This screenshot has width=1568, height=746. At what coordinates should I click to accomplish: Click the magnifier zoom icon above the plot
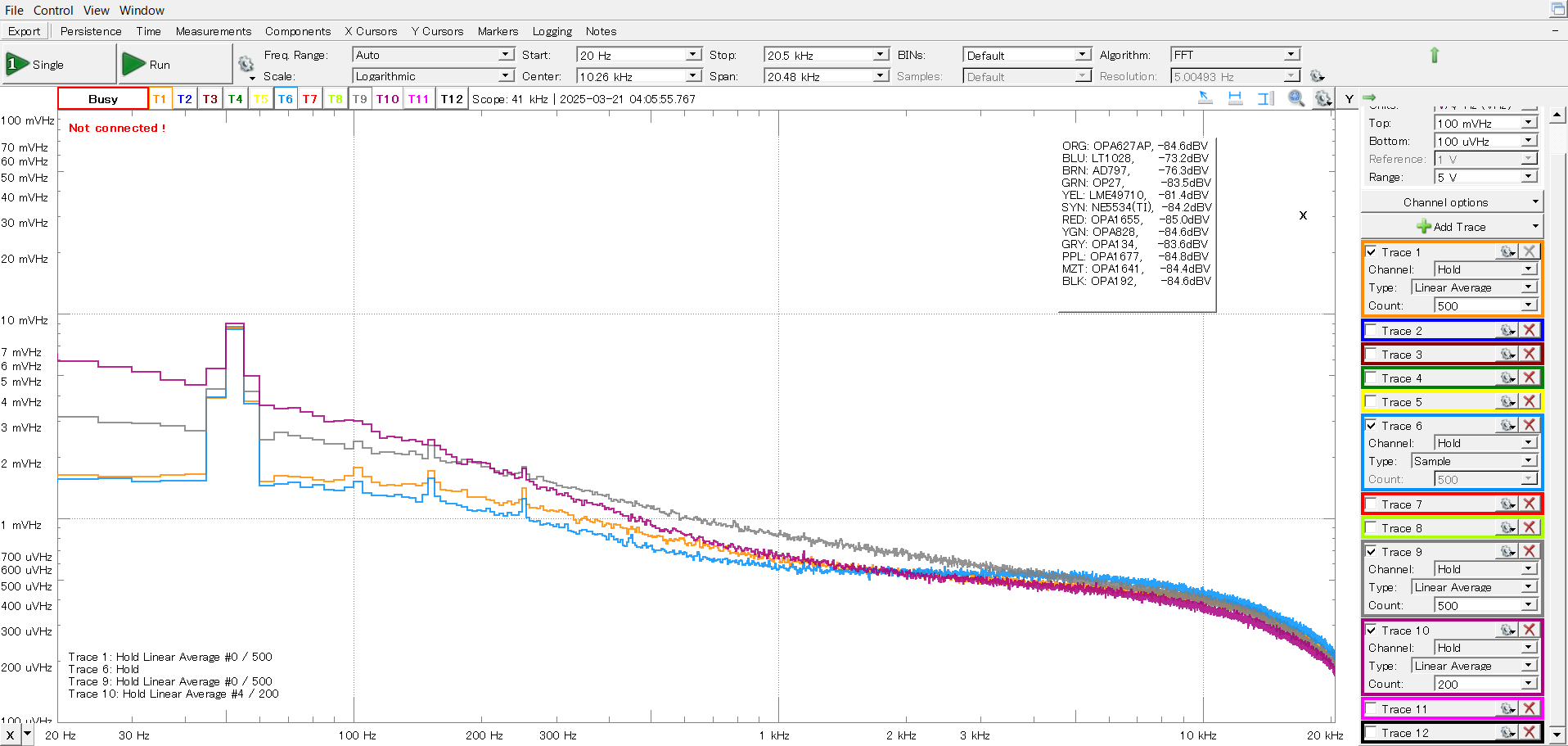[x=1295, y=98]
